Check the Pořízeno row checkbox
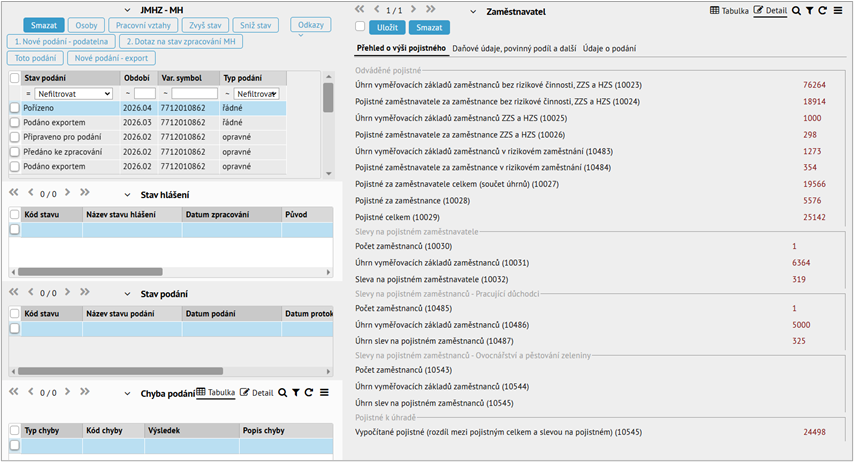Screen dimensions: 854x462 (x=15, y=108)
